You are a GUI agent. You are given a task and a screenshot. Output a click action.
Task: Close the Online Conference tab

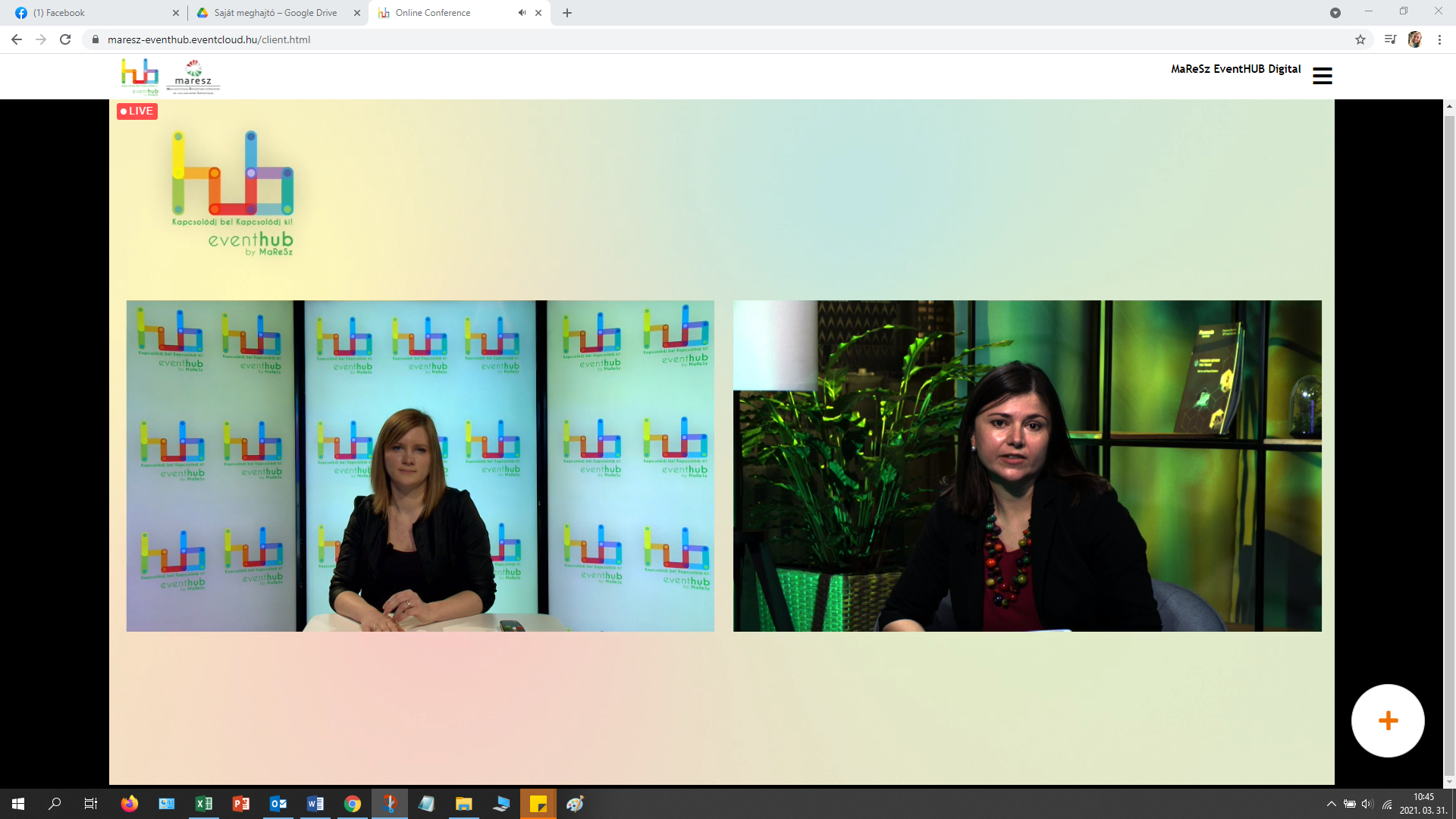pos(538,13)
